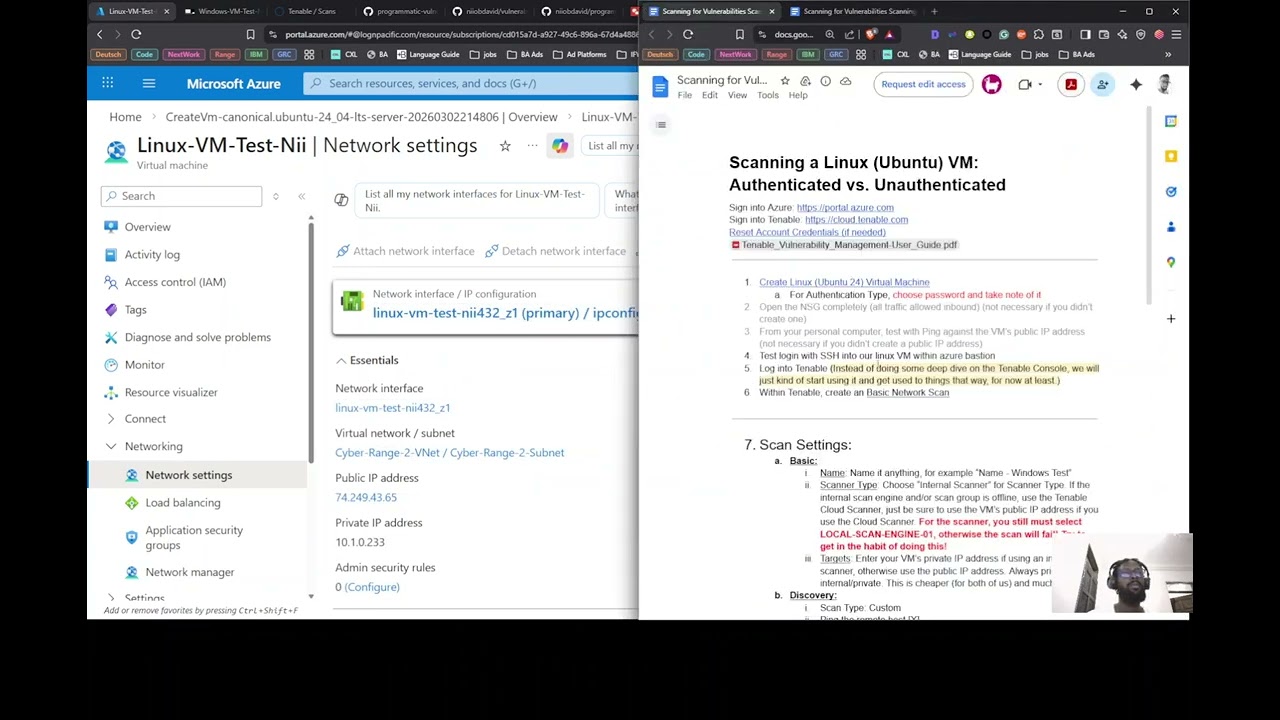Open the portal.azure.com link in the document

pyautogui.click(x=845, y=208)
